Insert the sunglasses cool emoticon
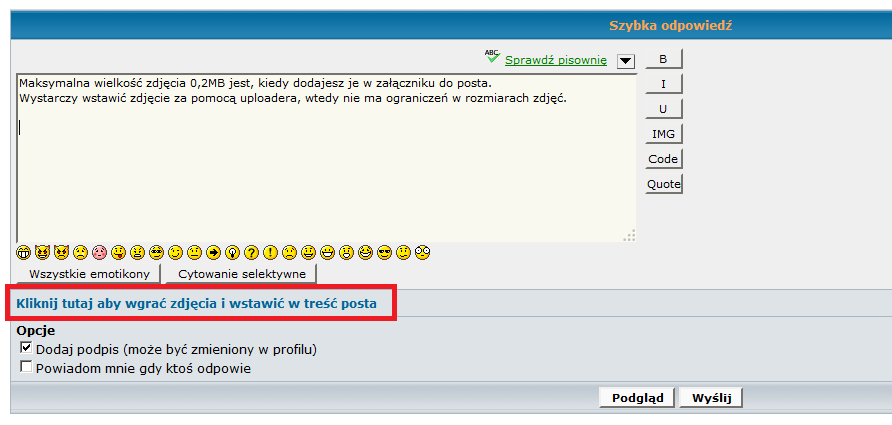Screen dimensions: 892x425 coord(384,251)
